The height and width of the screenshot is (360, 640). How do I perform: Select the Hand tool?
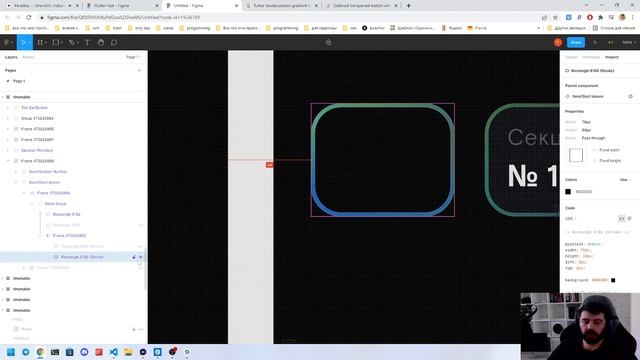click(100, 42)
